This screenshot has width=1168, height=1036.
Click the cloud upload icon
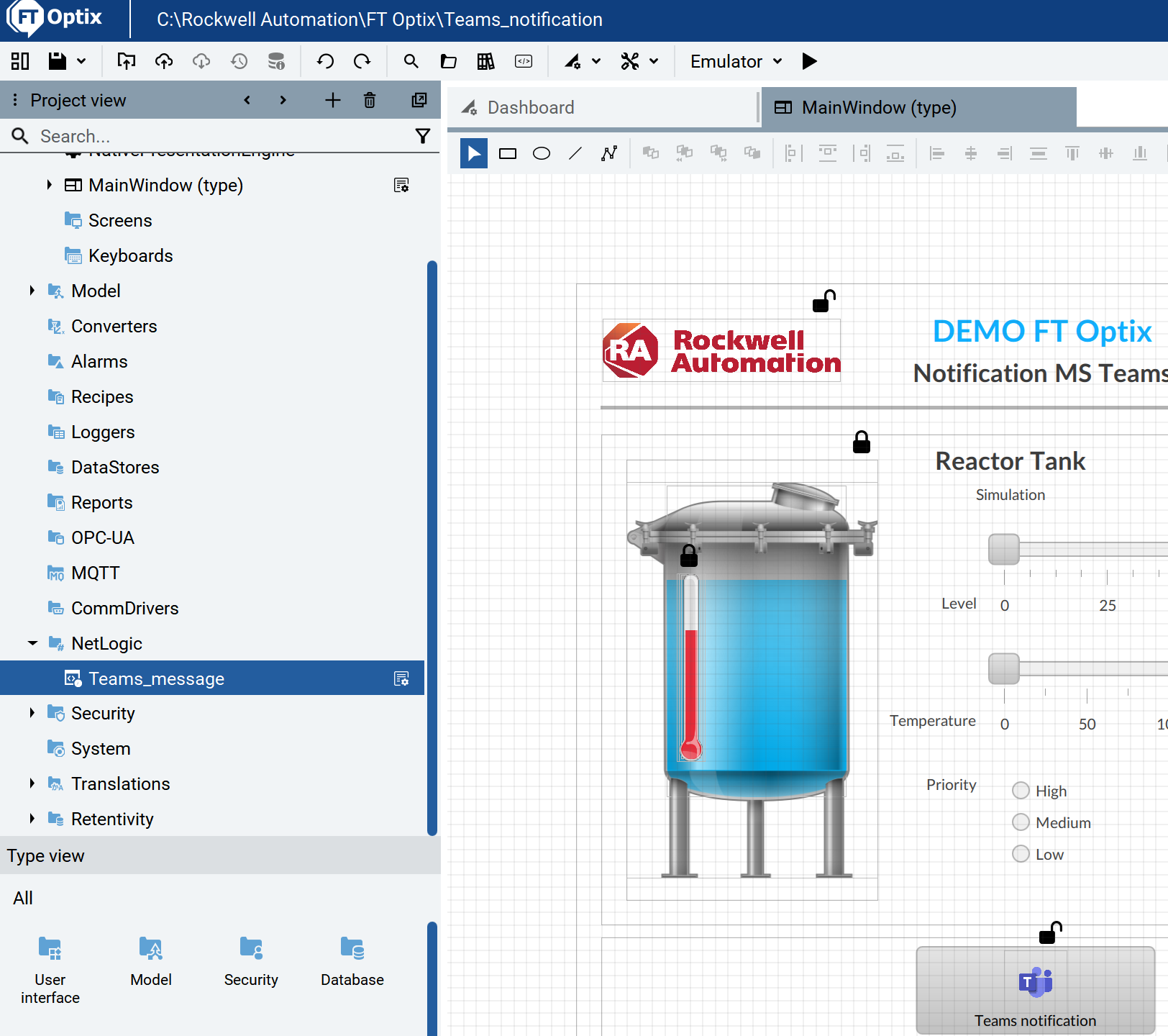[x=164, y=61]
